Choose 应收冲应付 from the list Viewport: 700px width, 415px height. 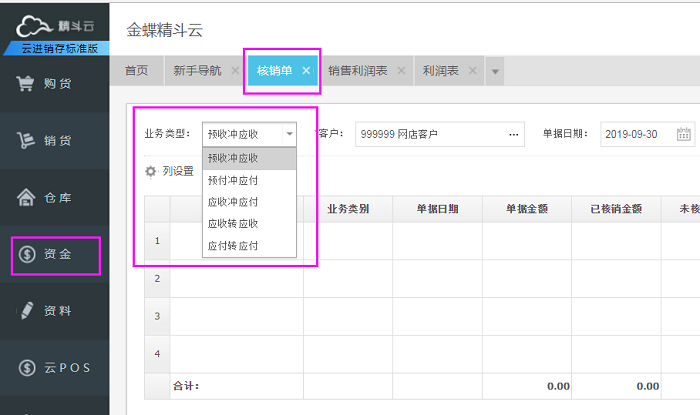232,202
